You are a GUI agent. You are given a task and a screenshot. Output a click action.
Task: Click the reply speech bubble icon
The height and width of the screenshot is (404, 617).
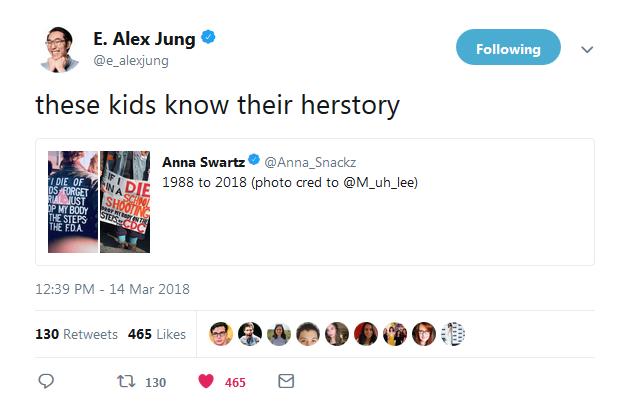(46, 382)
